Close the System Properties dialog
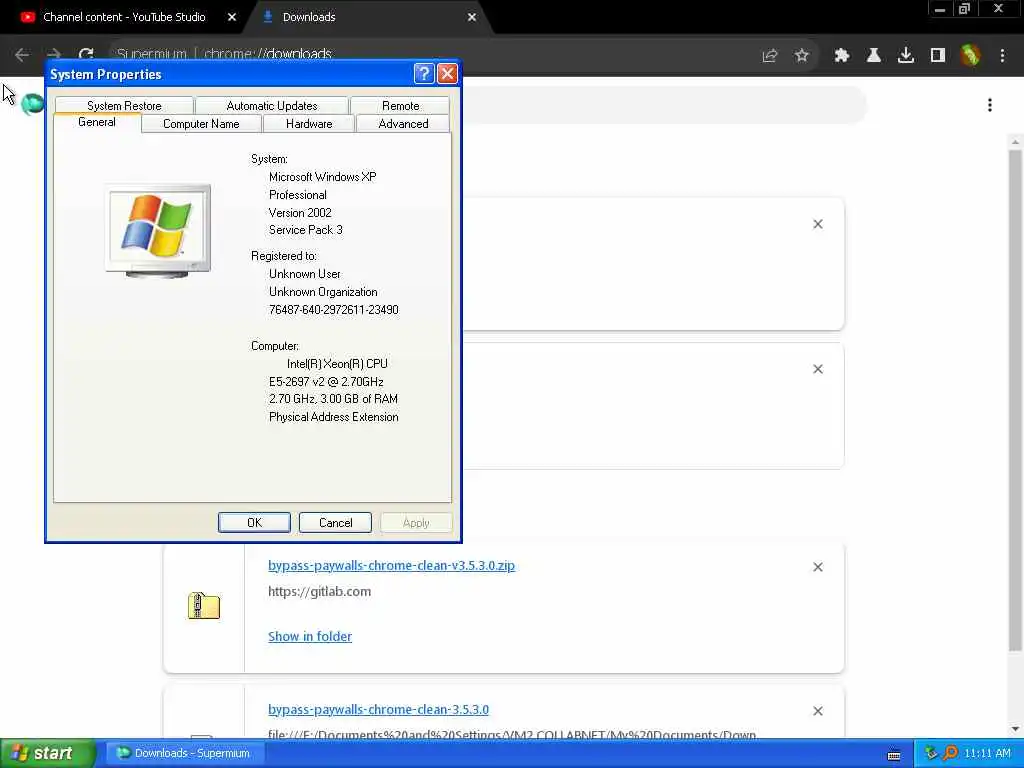The height and width of the screenshot is (768, 1024). 447,73
